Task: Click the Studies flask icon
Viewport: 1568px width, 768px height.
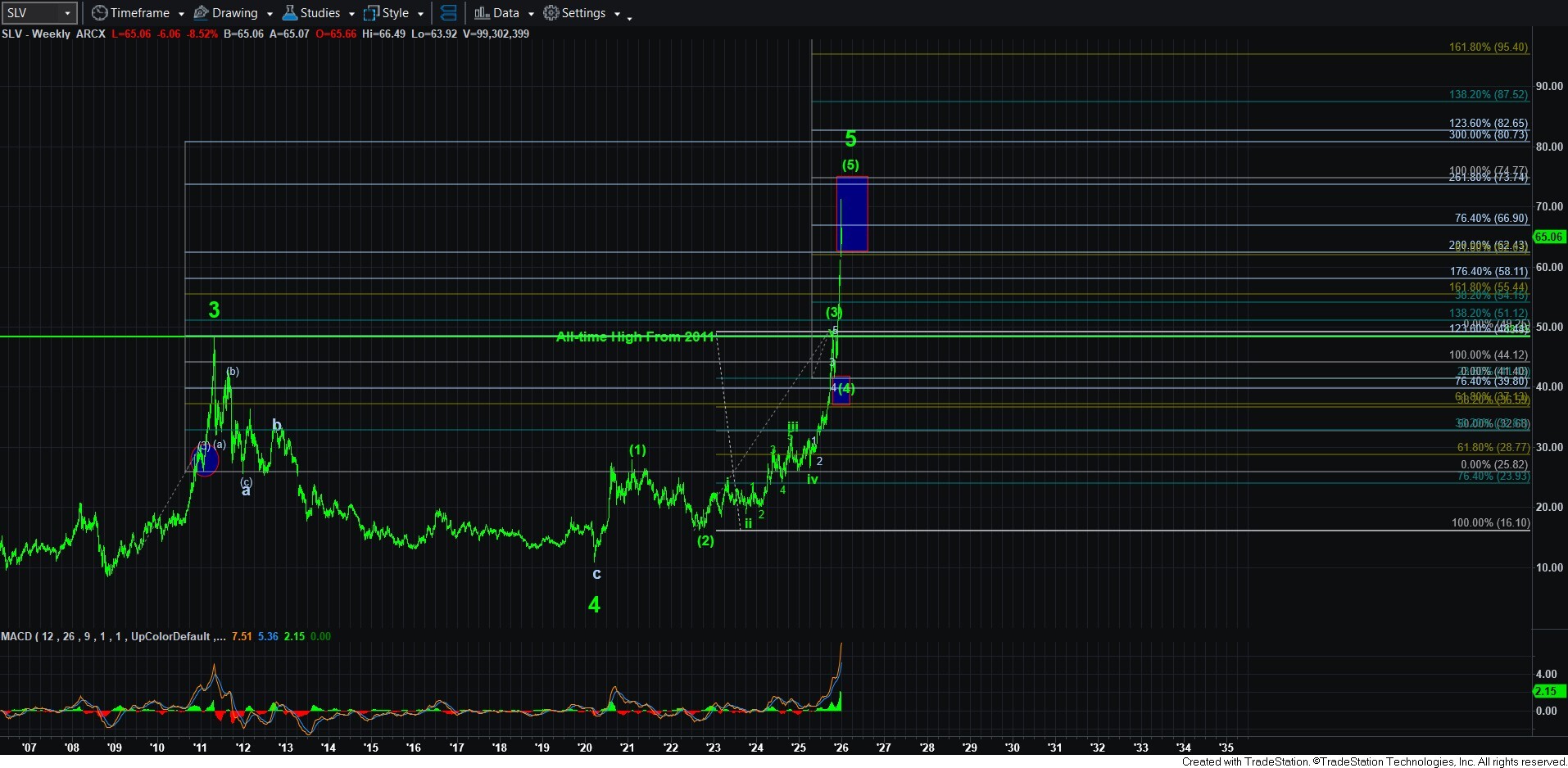Action: point(289,13)
